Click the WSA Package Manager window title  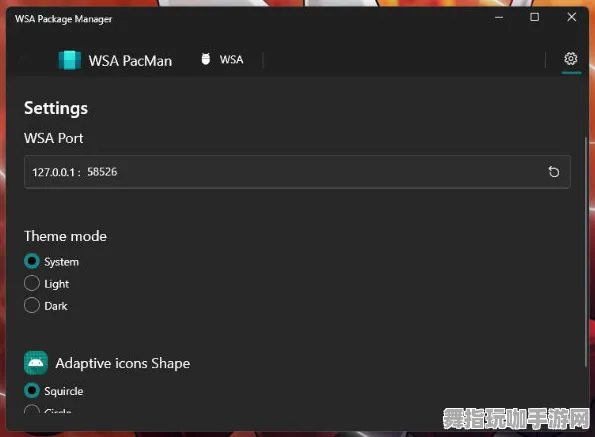(x=63, y=19)
